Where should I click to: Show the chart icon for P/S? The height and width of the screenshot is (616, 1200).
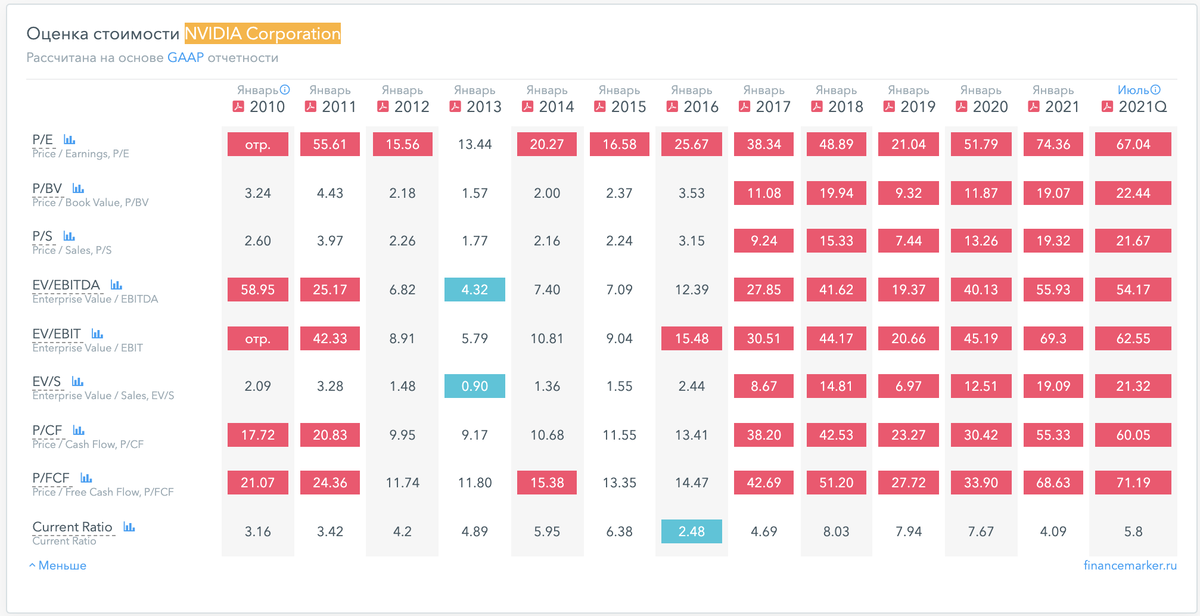pos(68,236)
